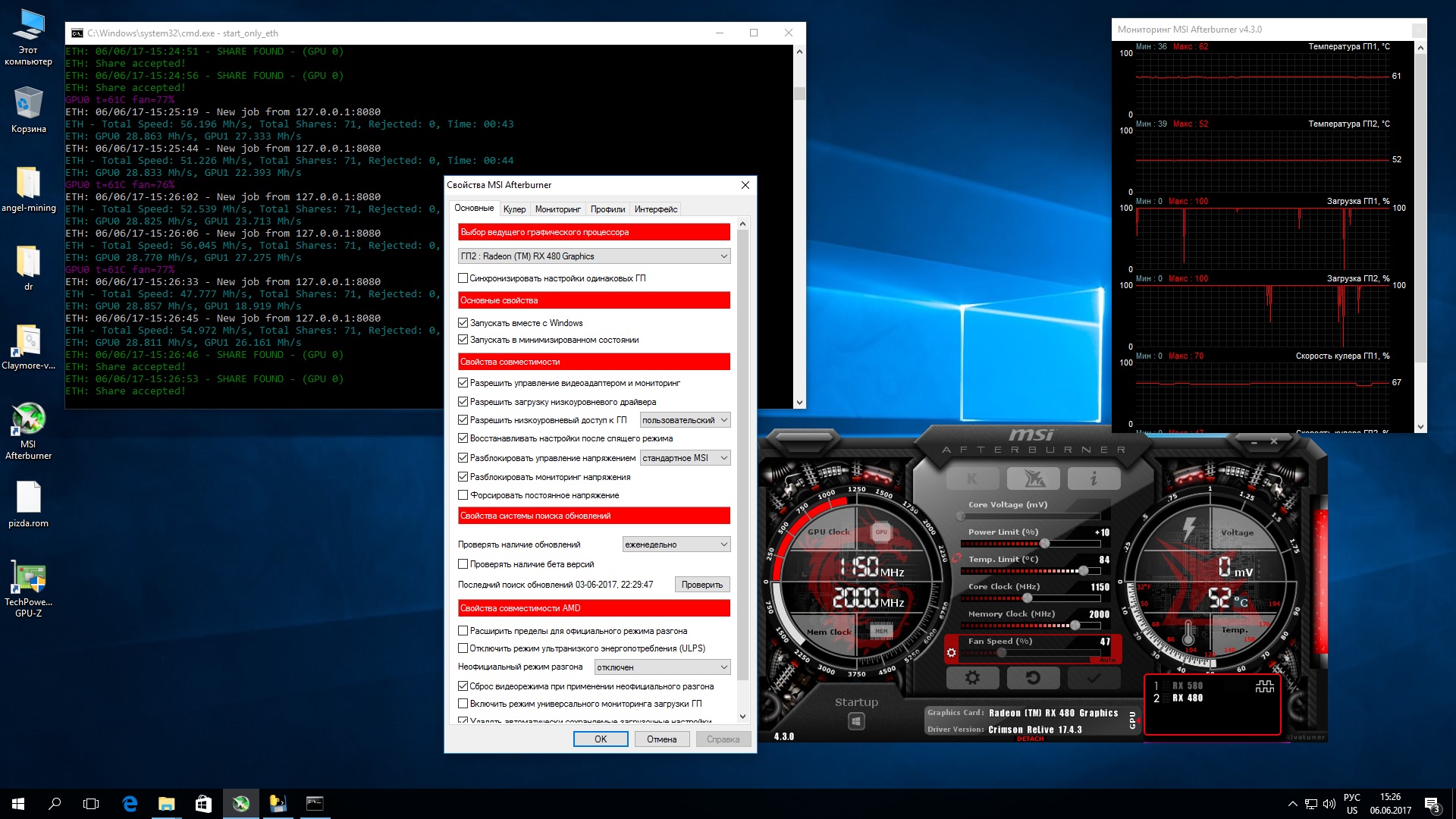Image resolution: width=1456 pixels, height=819 pixels.
Task: Enable 'Проверять наличие бета версий'
Action: (x=463, y=564)
